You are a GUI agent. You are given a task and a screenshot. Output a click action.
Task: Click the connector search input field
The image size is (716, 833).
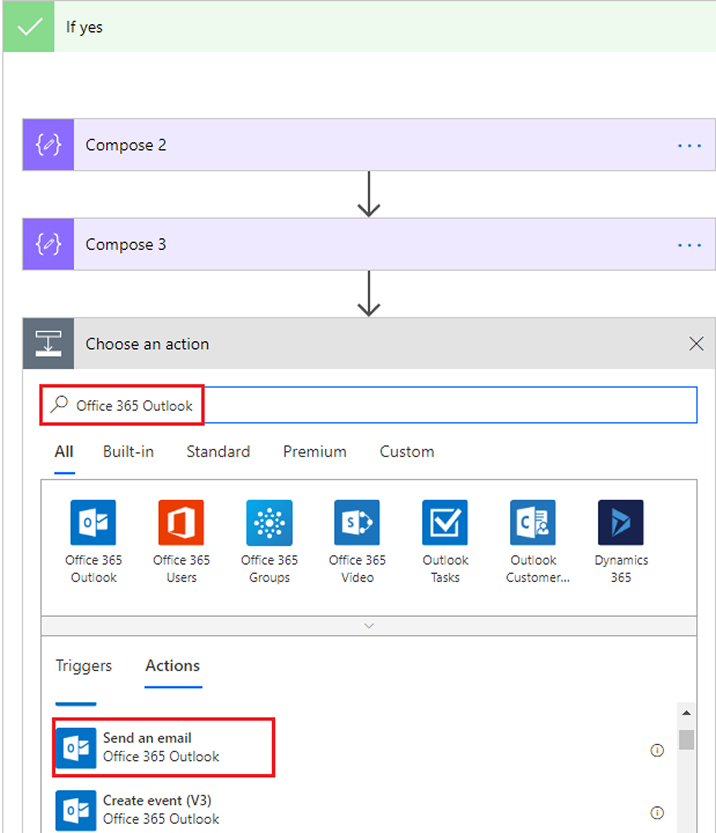[x=369, y=405]
